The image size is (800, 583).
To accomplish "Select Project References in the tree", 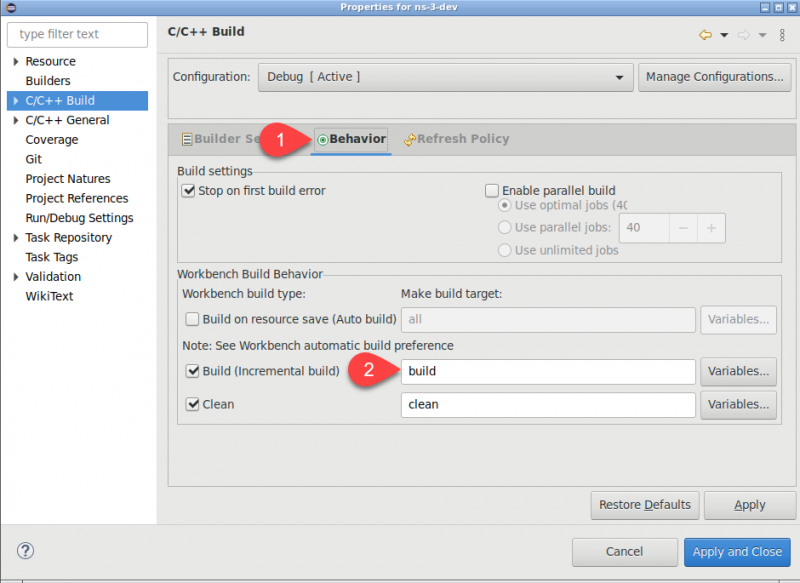I will point(77,198).
